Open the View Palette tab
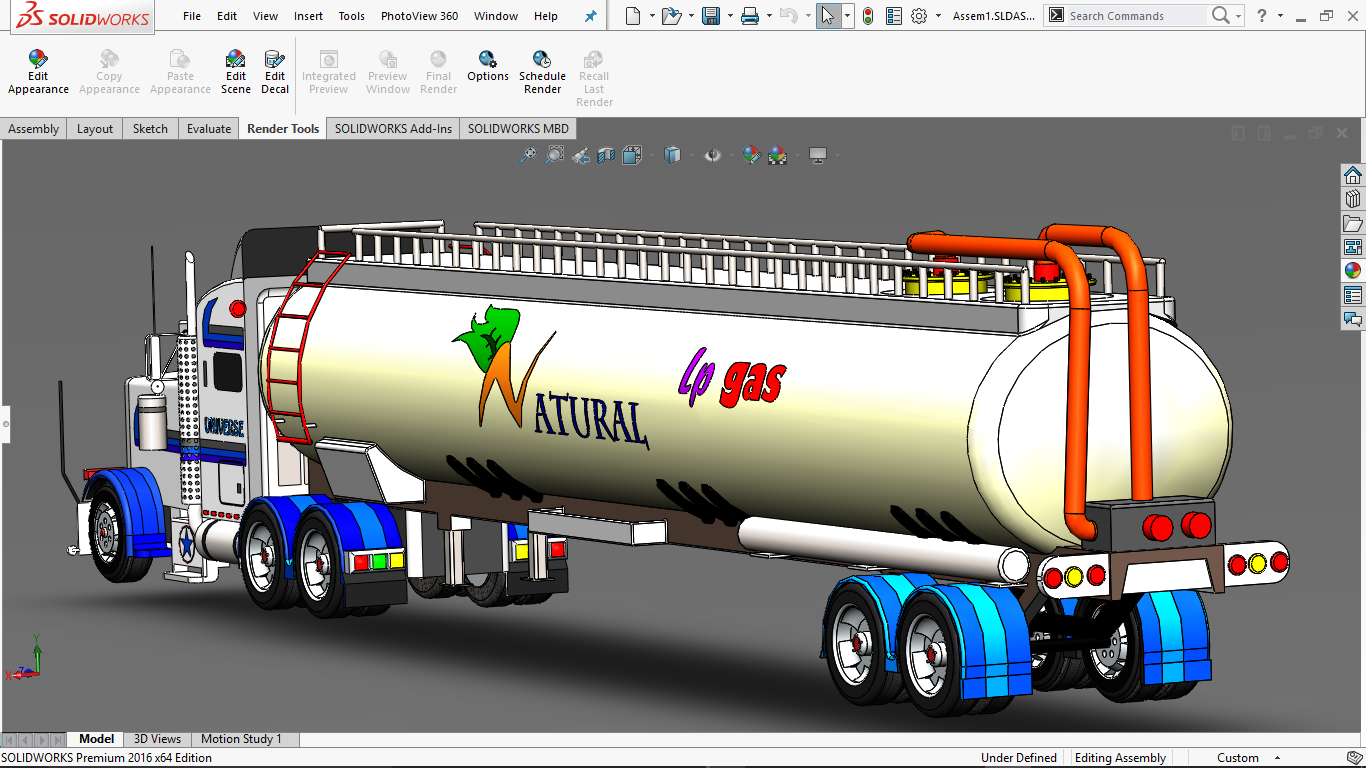This screenshot has width=1366, height=768. coord(1353,247)
